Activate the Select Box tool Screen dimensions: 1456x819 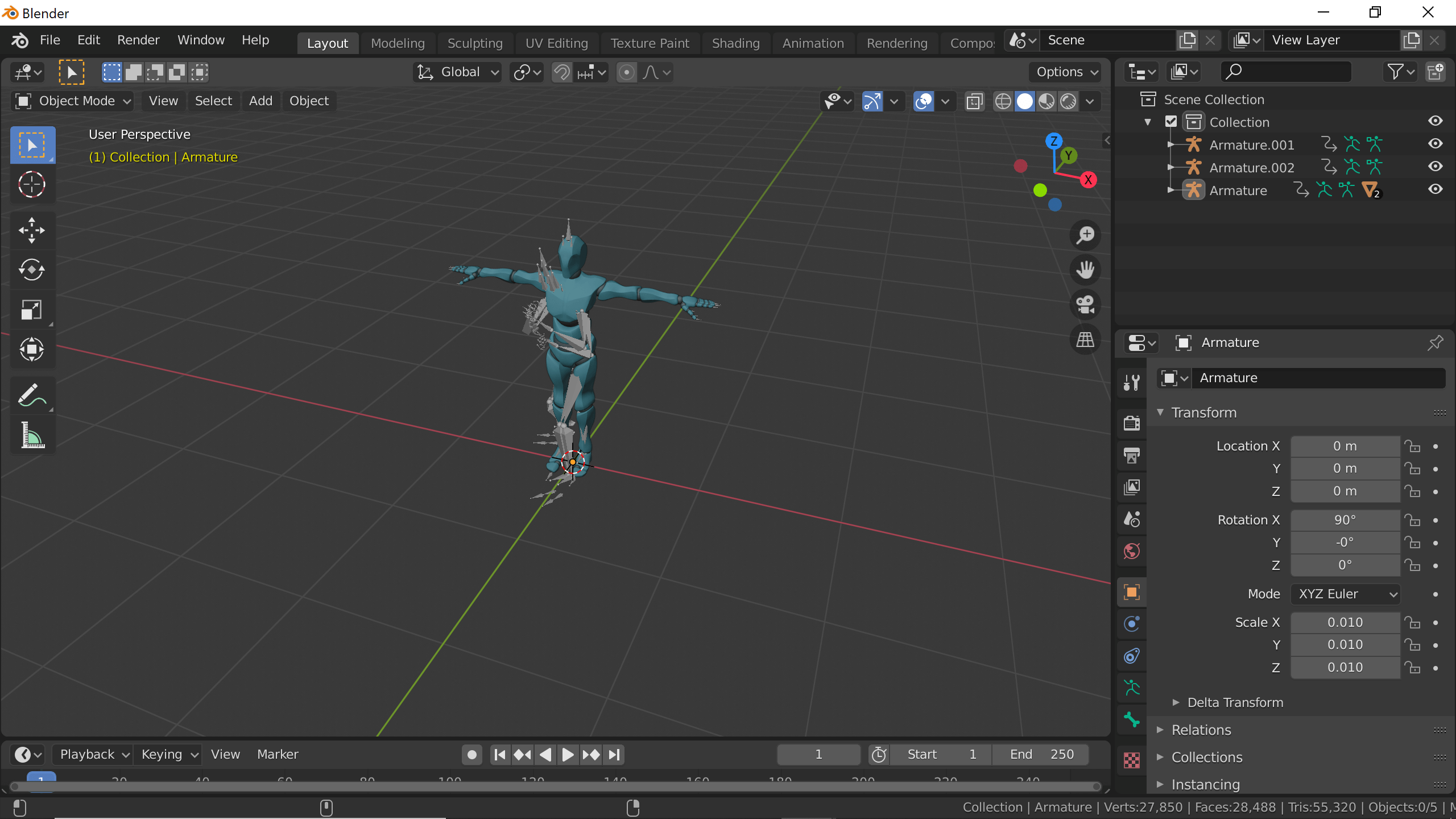coord(32,145)
